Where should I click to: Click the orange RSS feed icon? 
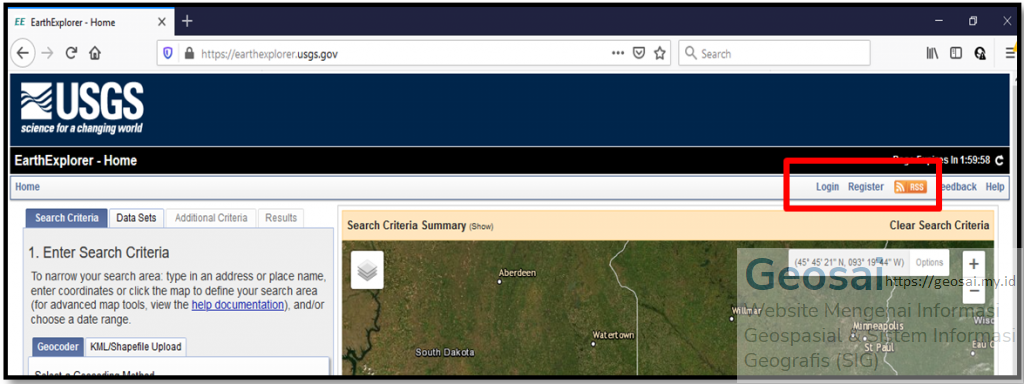coord(910,187)
